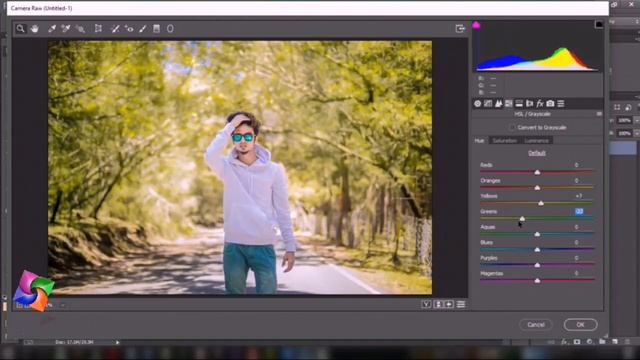The width and height of the screenshot is (640, 360).
Task: Select the Zoom tool in Camera Raw
Action: coord(20,29)
